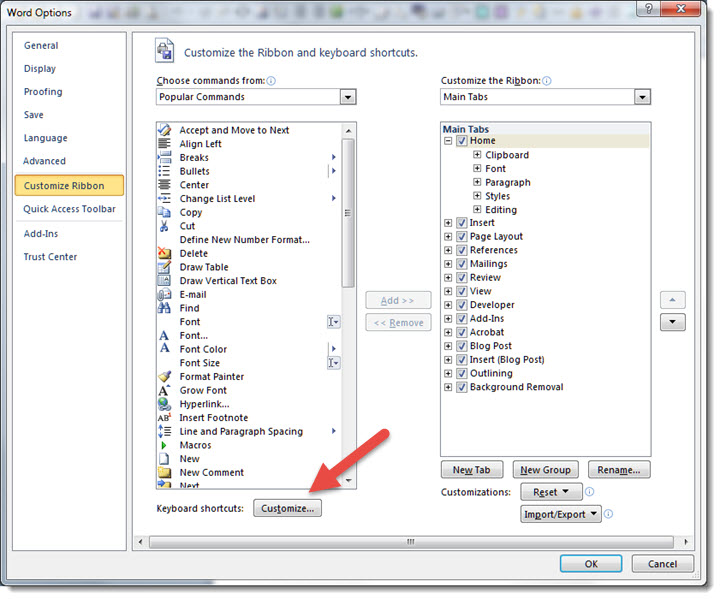Expand the Blog Post tab node
The height and width of the screenshot is (599, 720).
(448, 346)
